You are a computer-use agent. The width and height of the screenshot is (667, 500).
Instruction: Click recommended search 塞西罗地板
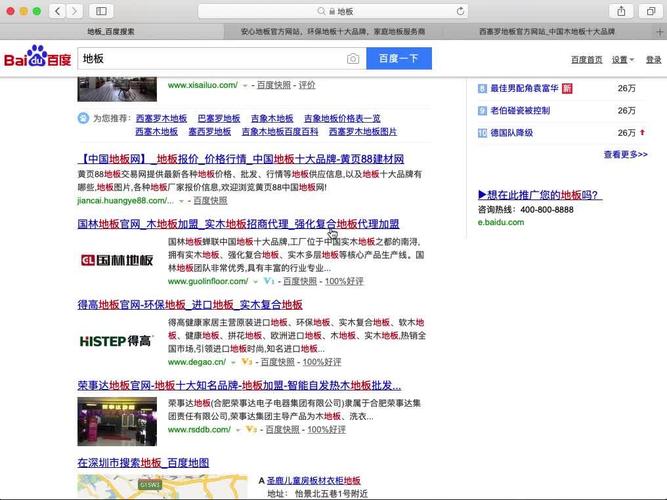coord(210,132)
